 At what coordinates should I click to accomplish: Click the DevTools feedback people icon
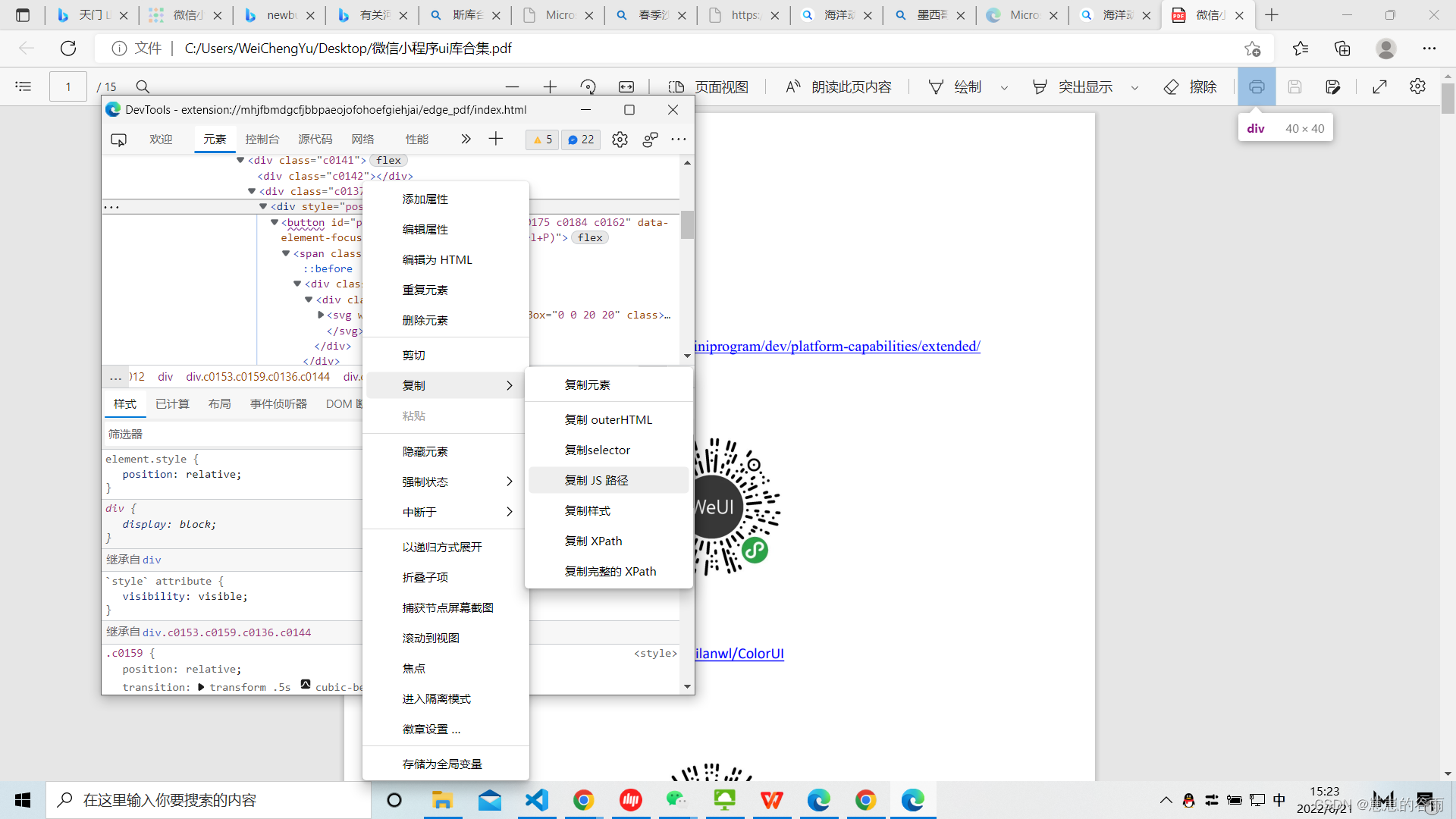(x=650, y=140)
